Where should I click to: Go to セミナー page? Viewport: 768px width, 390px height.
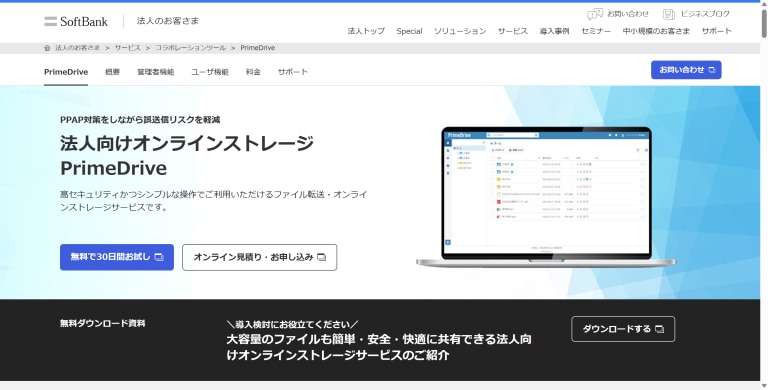[596, 31]
